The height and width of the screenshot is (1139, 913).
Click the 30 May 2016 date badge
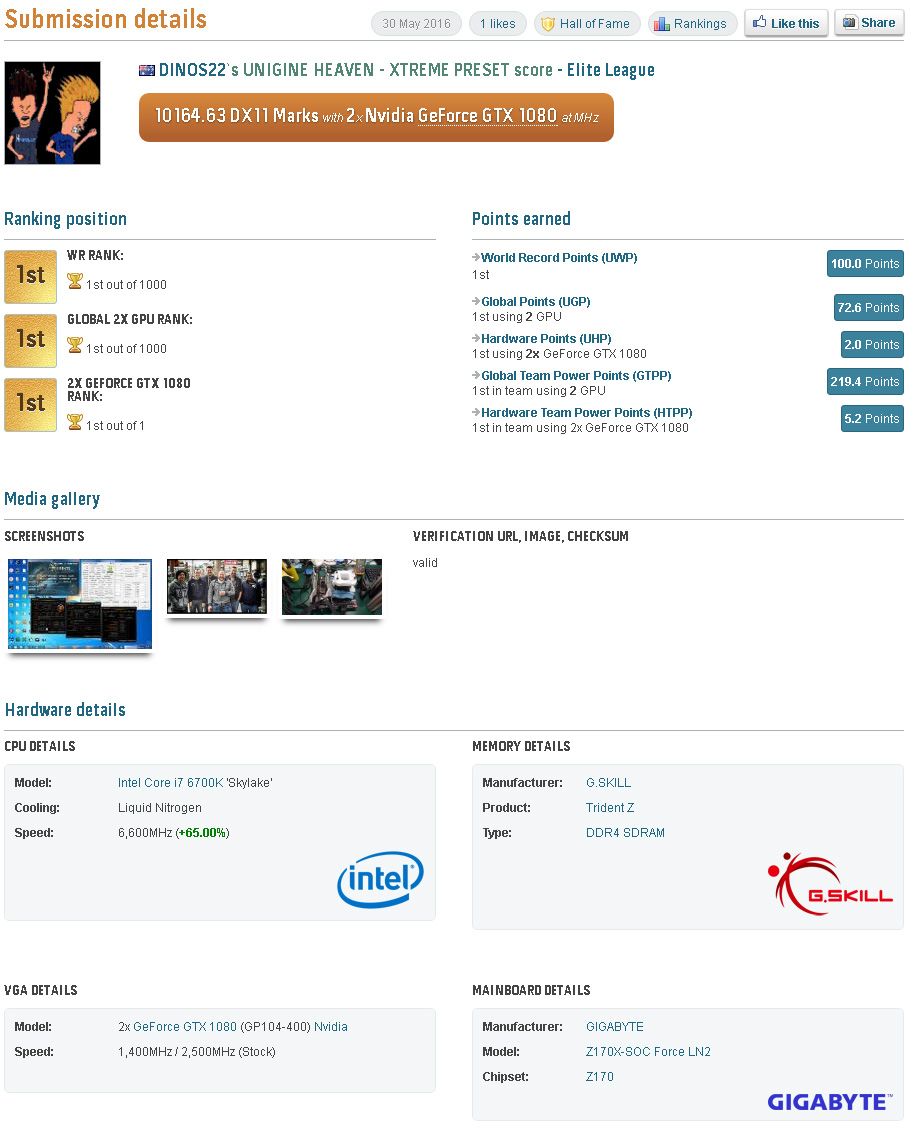coord(416,24)
